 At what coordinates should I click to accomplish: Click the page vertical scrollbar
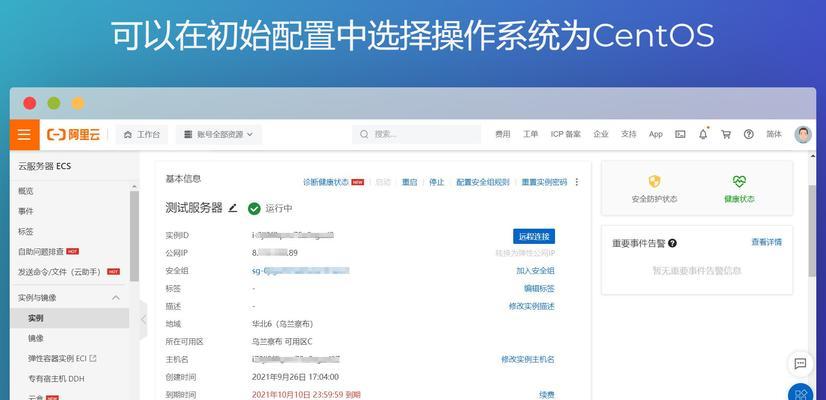point(812,232)
